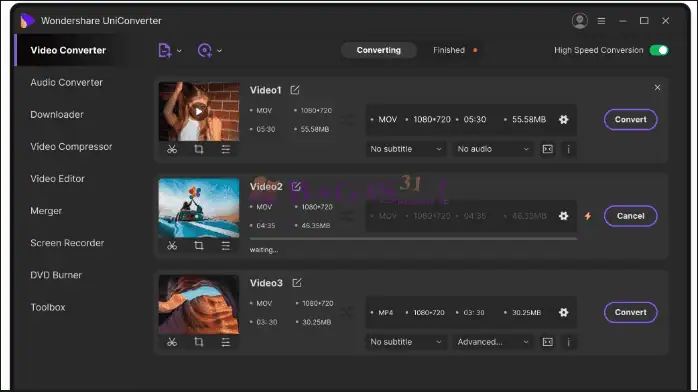Viewport: 698px width, 392px height.
Task: Switch to the Converting tab
Action: click(378, 50)
